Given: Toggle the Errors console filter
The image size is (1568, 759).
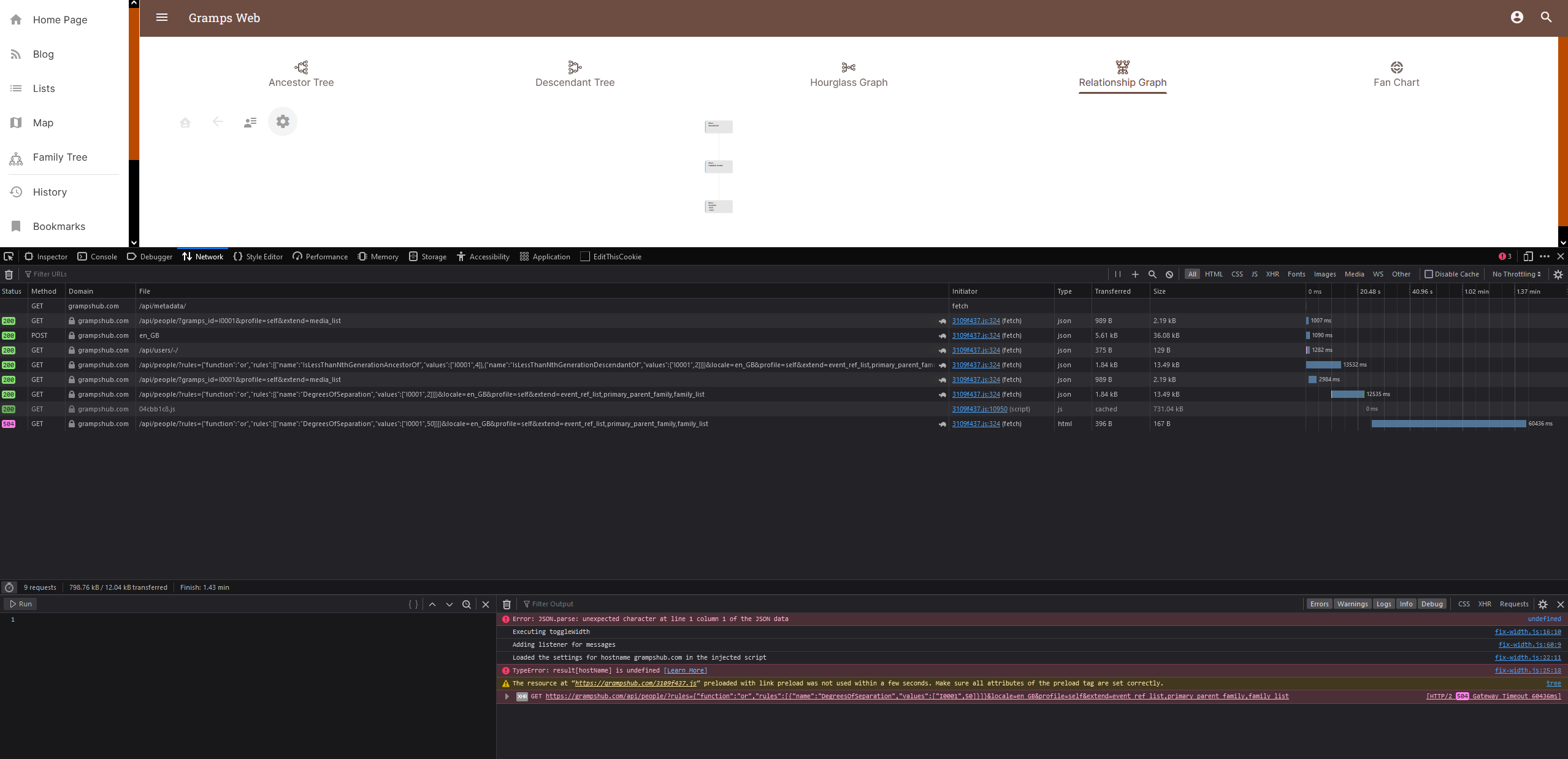Looking at the screenshot, I should pos(1319,605).
